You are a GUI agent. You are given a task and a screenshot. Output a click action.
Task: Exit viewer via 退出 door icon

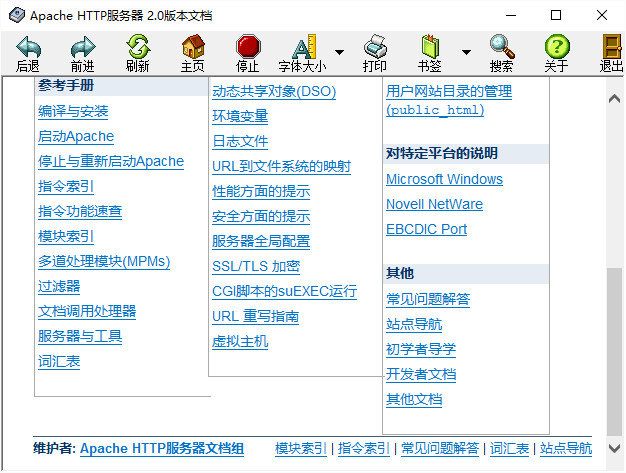(612, 54)
